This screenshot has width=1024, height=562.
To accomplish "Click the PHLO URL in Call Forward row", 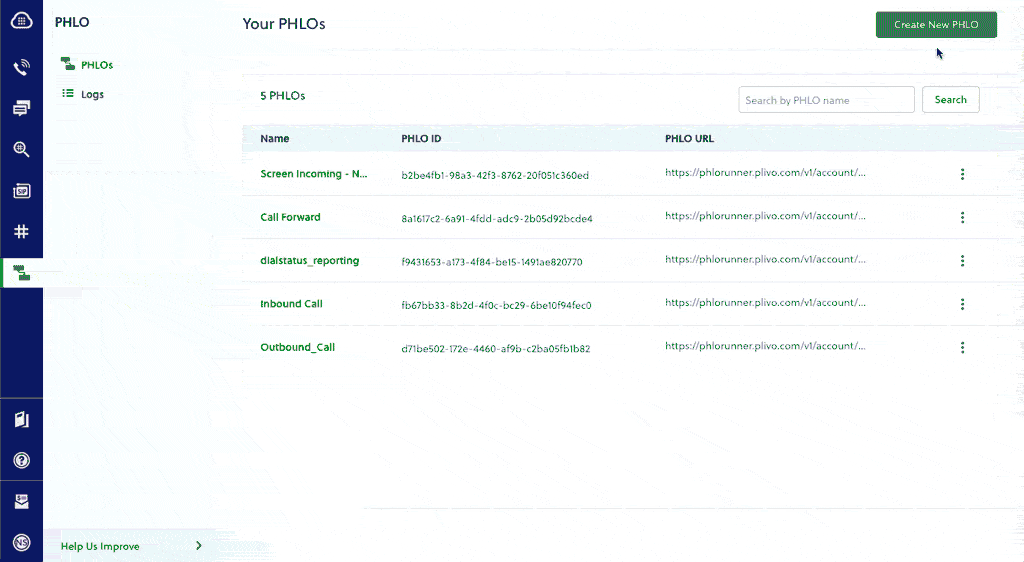I will point(765,216).
